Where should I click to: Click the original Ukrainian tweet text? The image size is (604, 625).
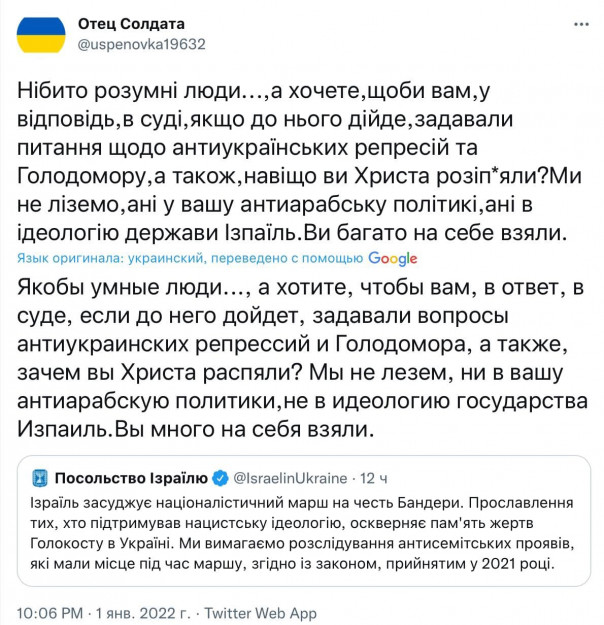[x=290, y=162]
